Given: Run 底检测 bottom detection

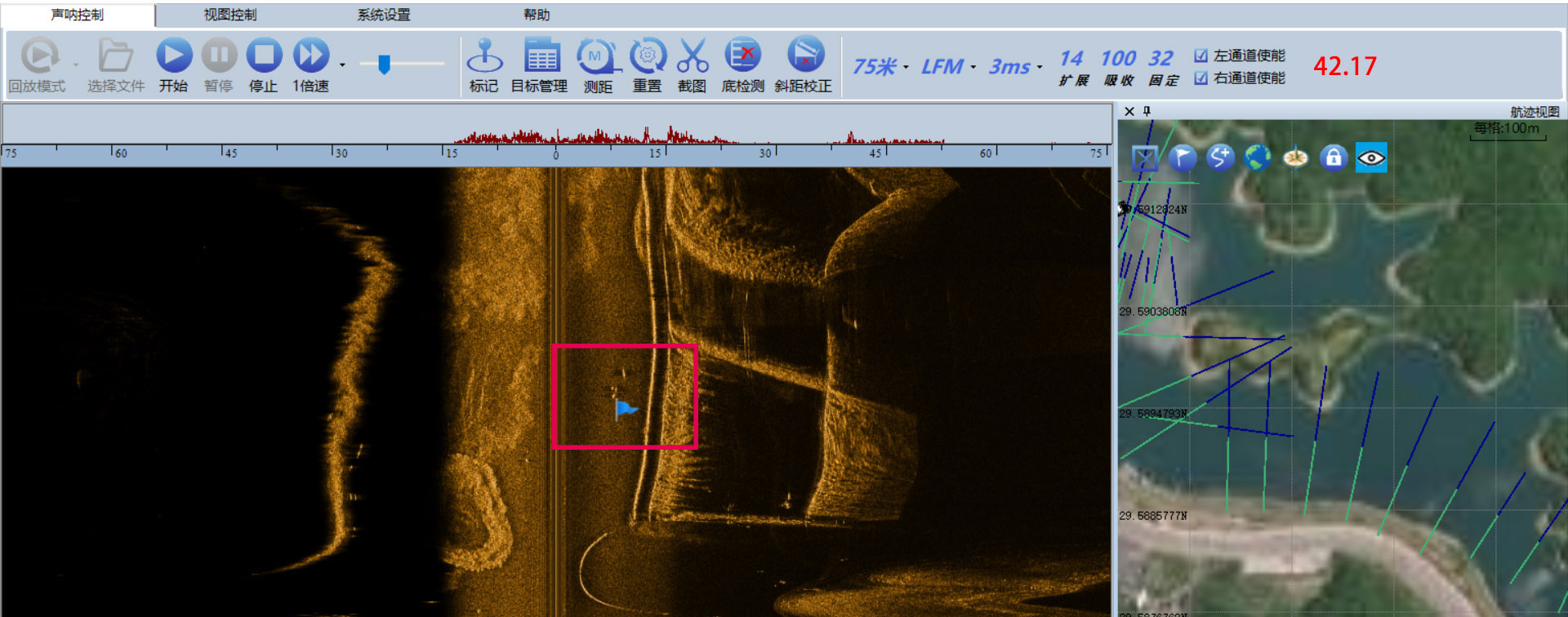Looking at the screenshot, I should click(x=742, y=57).
